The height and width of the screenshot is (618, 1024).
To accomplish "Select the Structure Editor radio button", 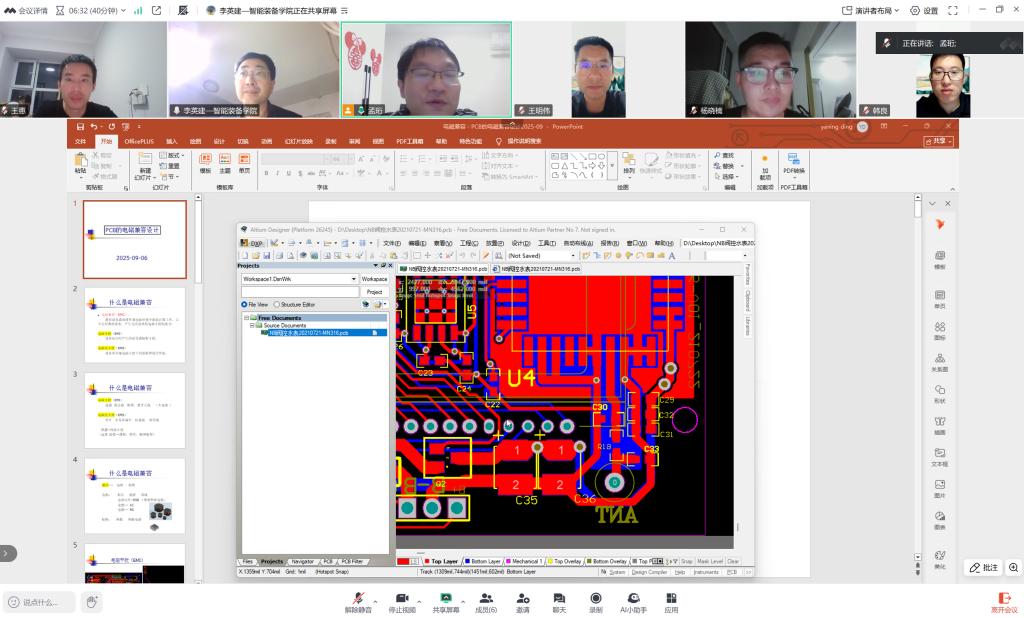I will [276, 304].
